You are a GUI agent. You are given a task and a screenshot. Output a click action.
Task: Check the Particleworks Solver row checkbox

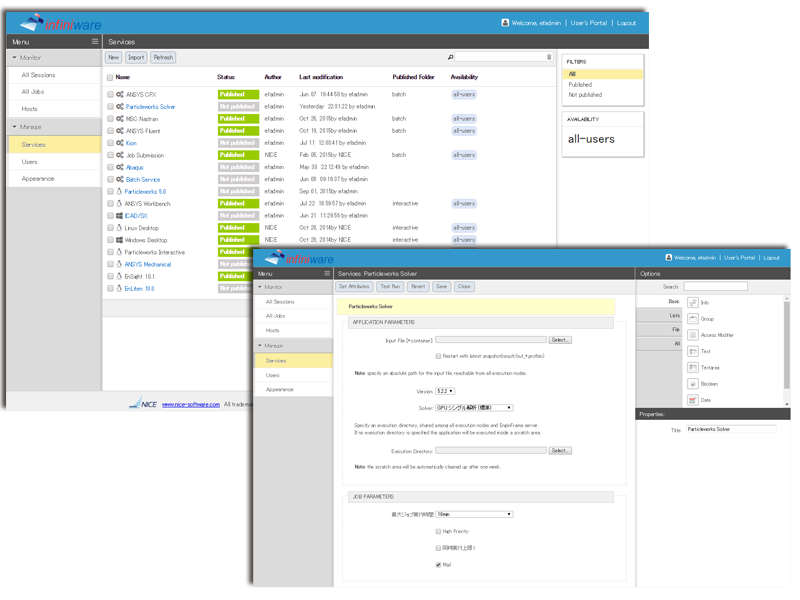click(110, 107)
